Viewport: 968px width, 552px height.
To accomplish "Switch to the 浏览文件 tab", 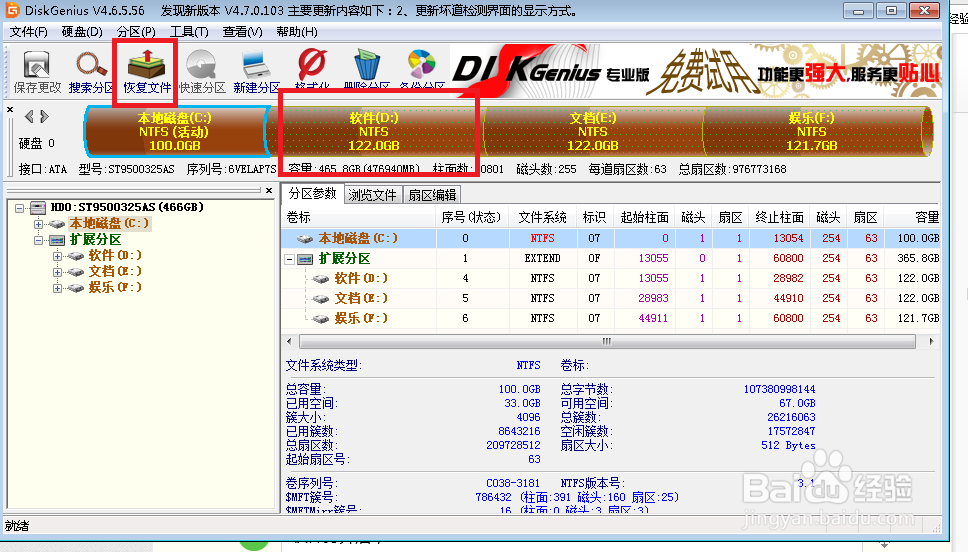I will point(372,195).
